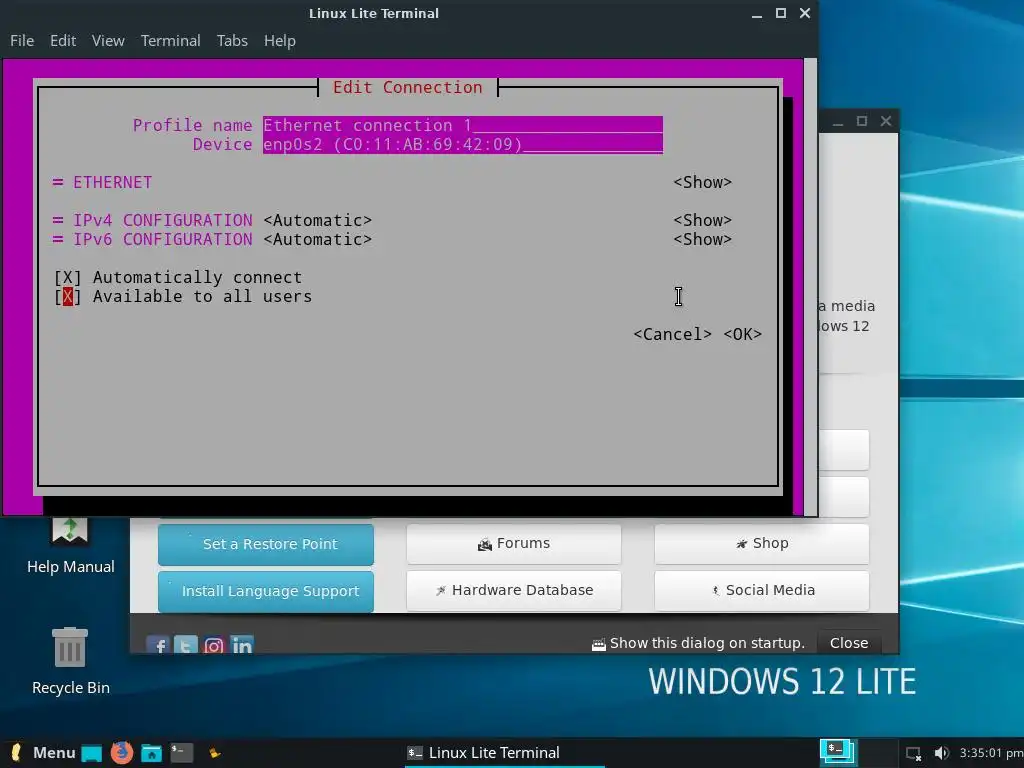
Task: Open the Menu start button
Action: (43, 753)
